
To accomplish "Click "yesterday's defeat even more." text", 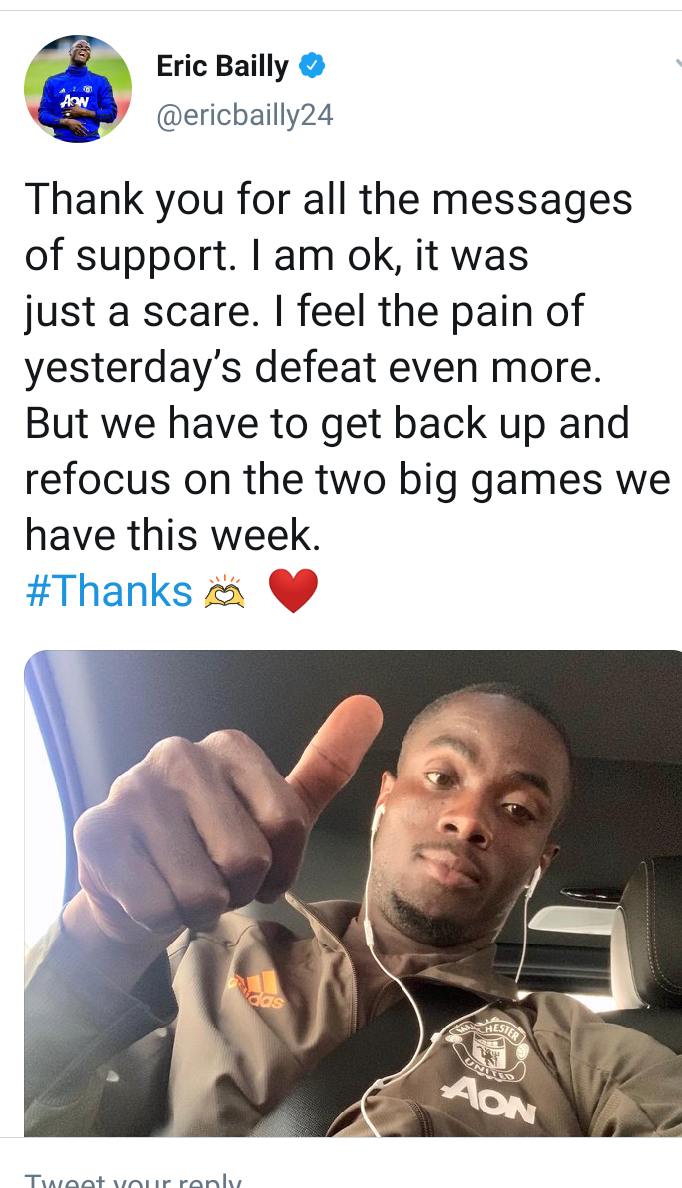I will click(x=313, y=367).
